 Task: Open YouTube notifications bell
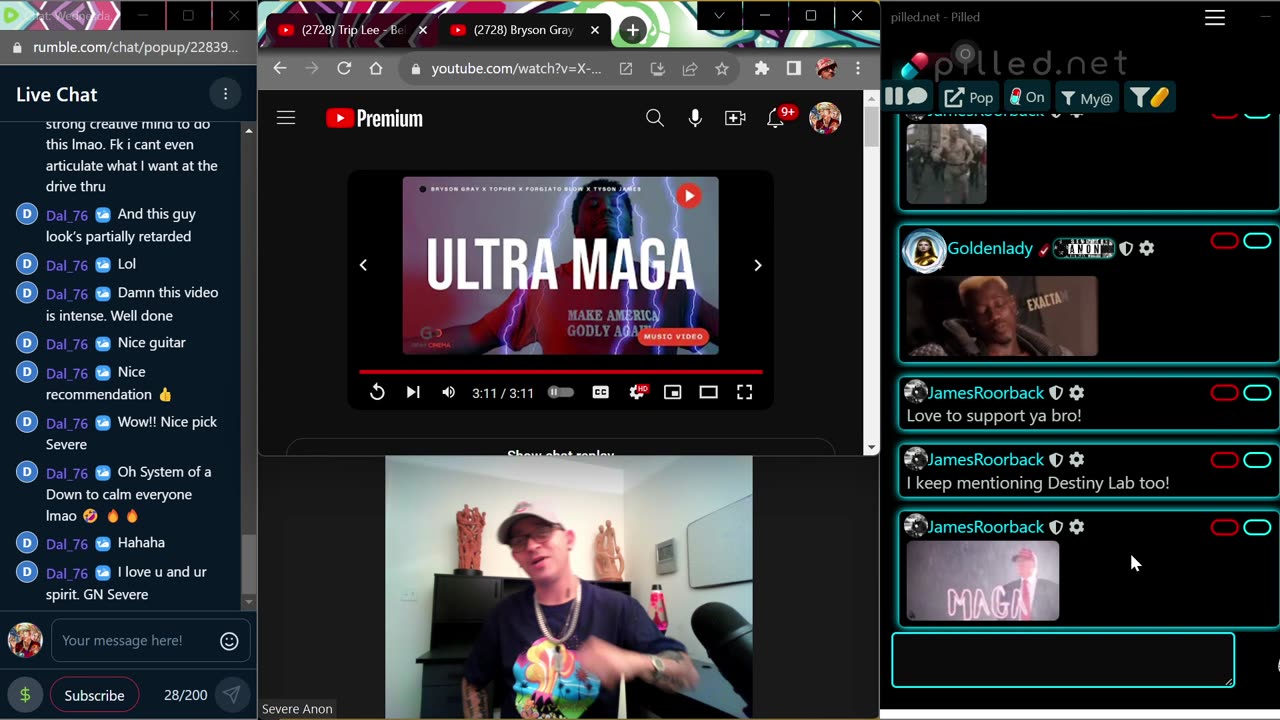tap(775, 118)
